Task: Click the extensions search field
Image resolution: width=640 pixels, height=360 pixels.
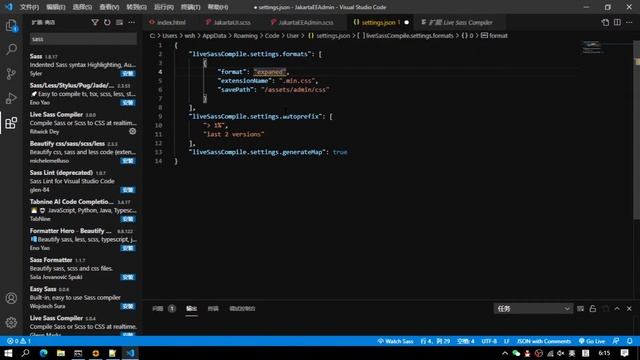Action: click(x=83, y=39)
